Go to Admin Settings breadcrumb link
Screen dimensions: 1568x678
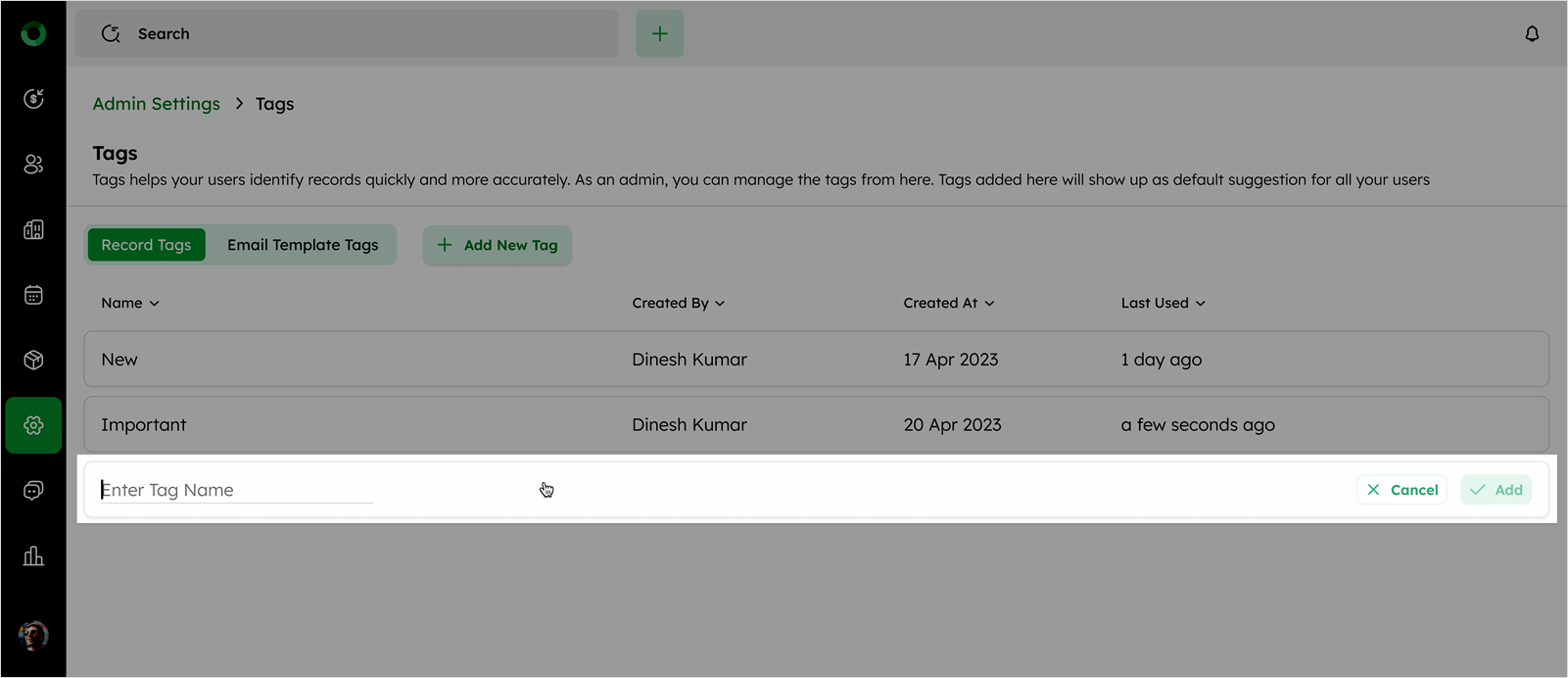click(x=157, y=104)
